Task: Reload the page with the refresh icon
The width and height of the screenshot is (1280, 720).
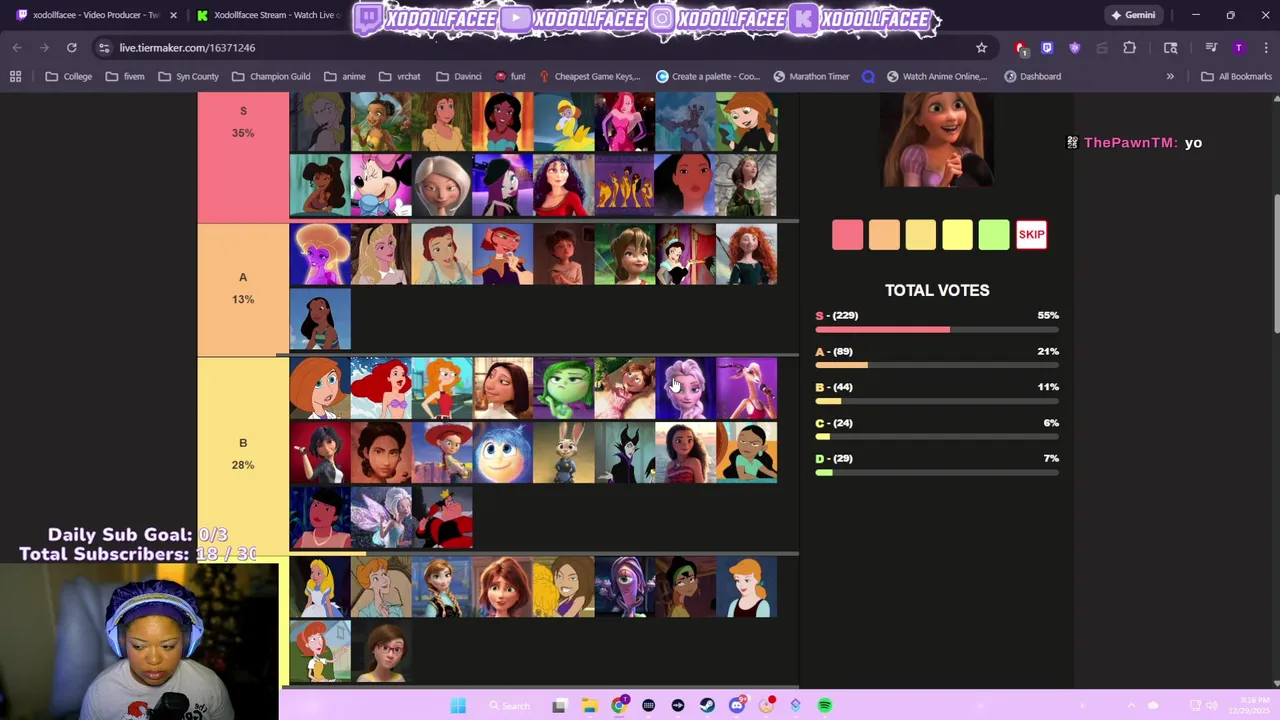Action: [72, 48]
